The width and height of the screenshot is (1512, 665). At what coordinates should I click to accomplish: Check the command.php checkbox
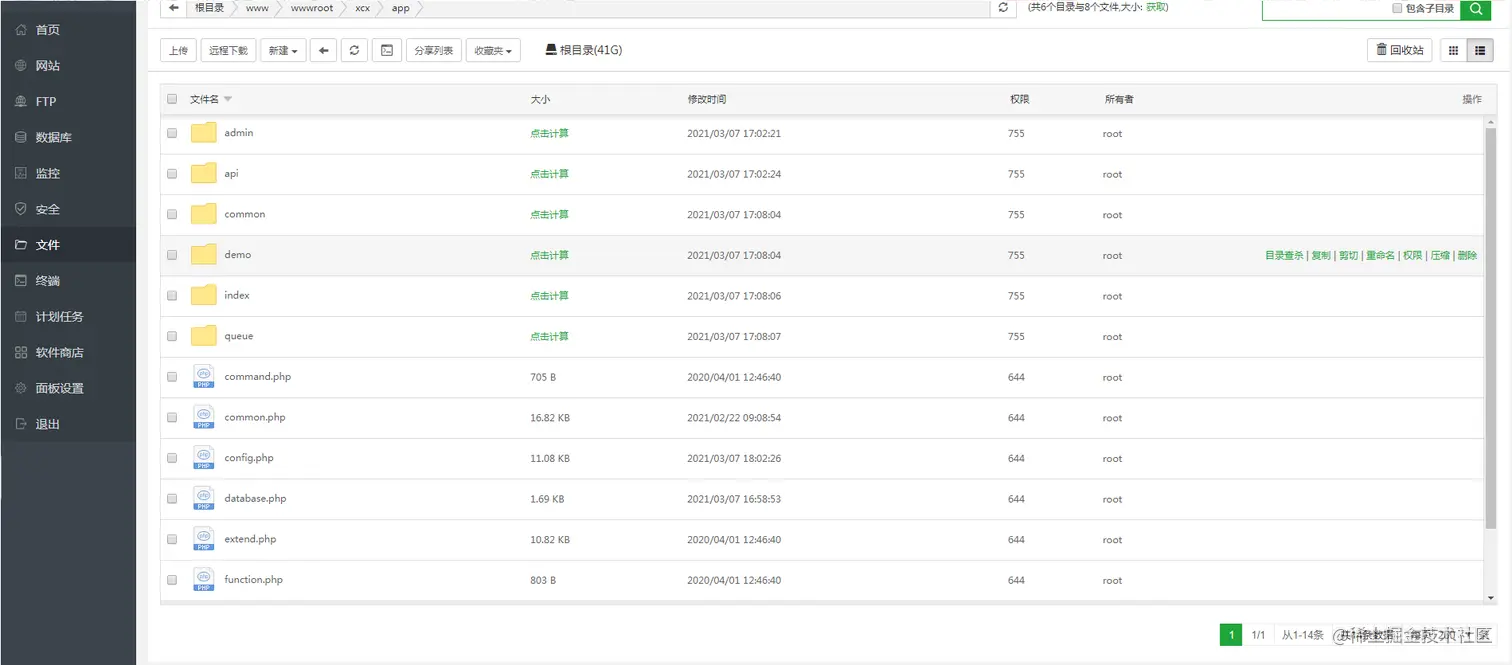tap(172, 377)
